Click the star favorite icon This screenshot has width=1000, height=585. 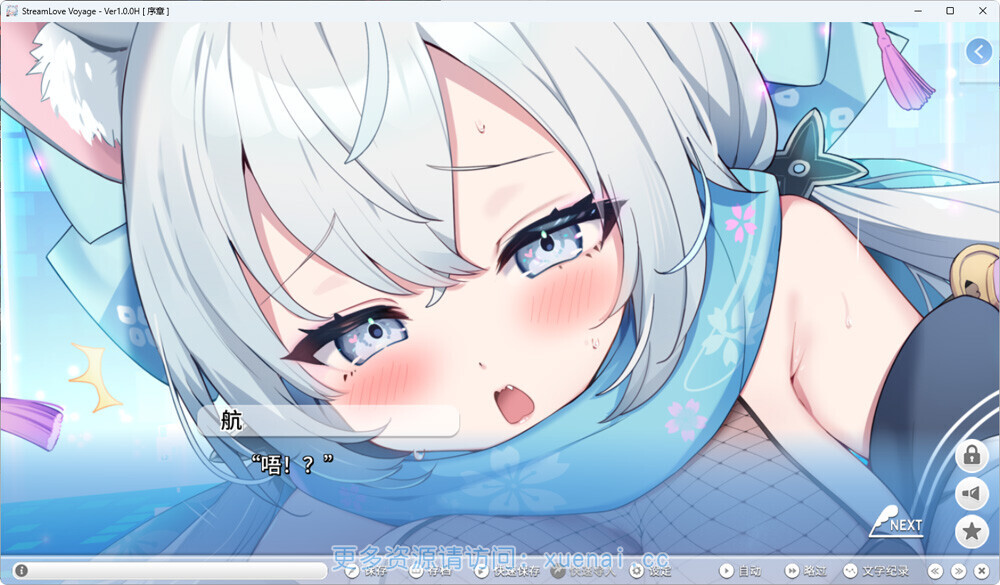[x=971, y=531]
